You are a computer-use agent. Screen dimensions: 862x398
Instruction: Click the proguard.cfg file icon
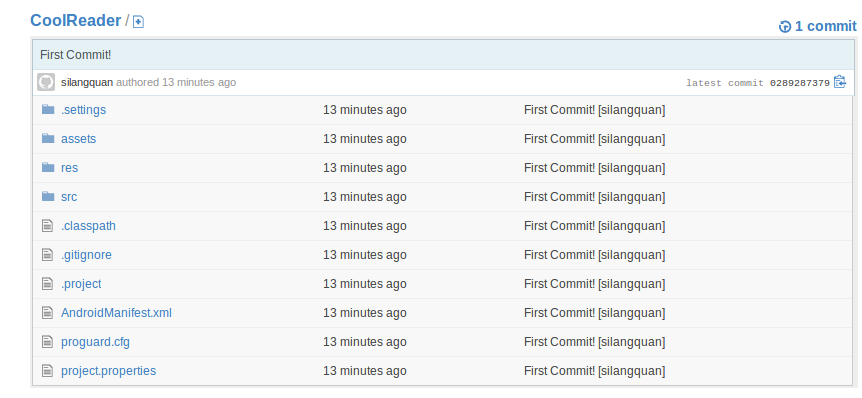point(48,341)
